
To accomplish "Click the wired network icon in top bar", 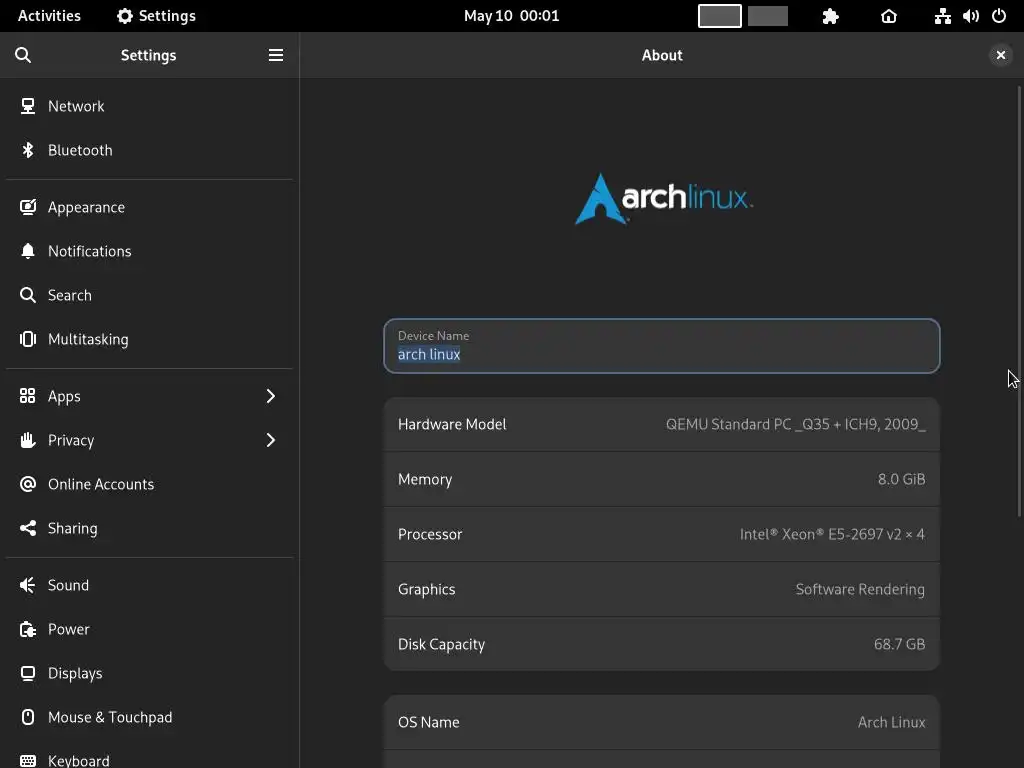I will coord(942,16).
